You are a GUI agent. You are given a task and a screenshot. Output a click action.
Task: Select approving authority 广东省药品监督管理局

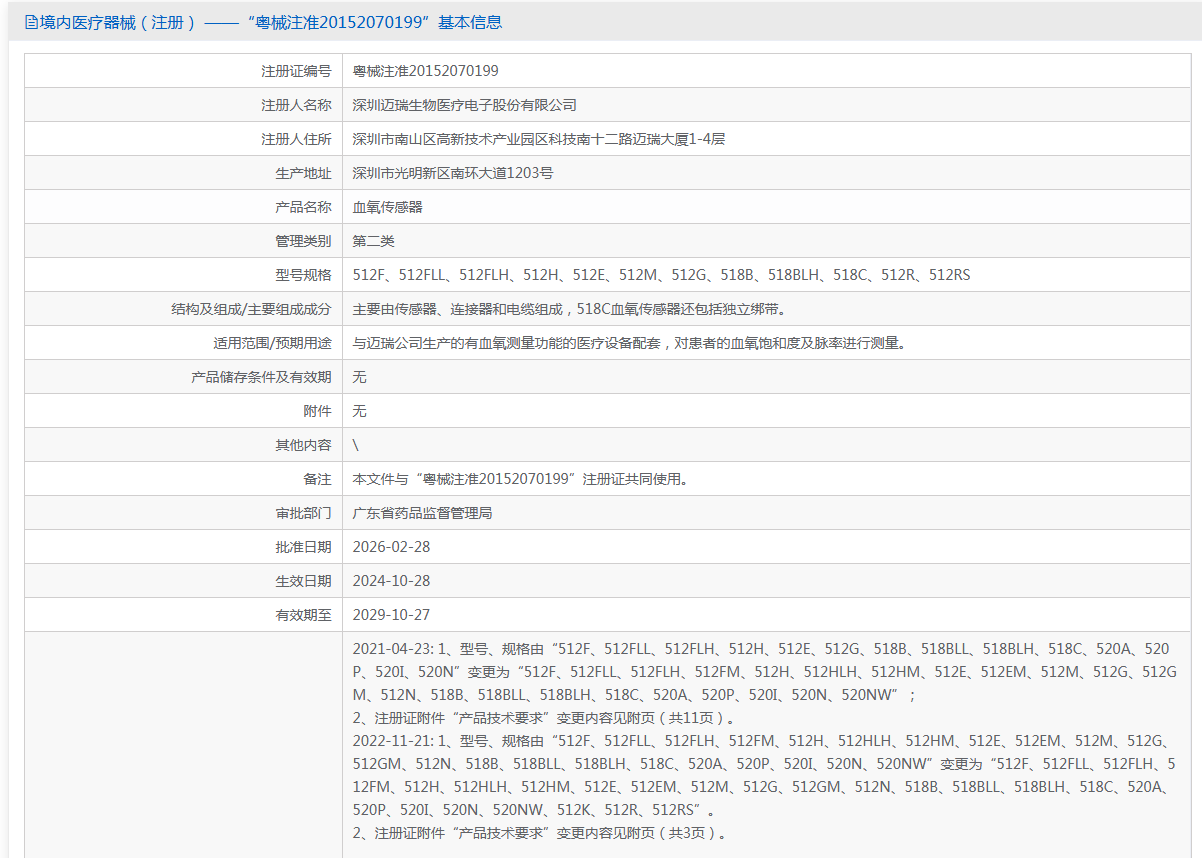click(x=423, y=513)
